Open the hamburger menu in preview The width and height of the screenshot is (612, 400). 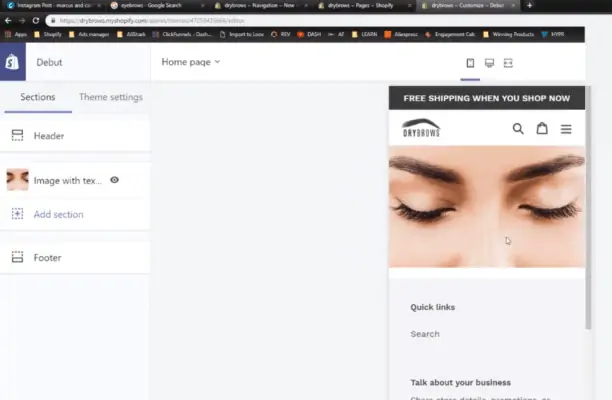(566, 129)
